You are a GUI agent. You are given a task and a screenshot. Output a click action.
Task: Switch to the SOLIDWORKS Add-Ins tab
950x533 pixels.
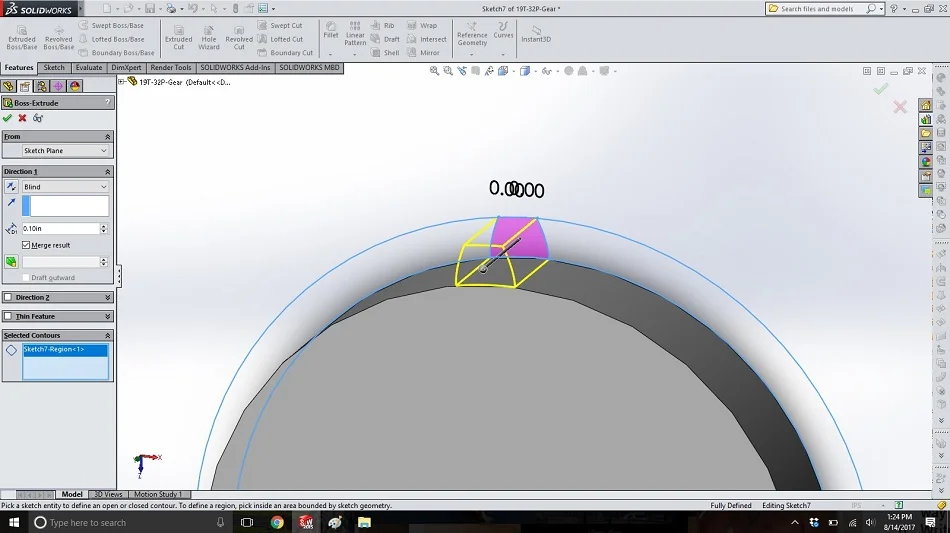pos(235,68)
